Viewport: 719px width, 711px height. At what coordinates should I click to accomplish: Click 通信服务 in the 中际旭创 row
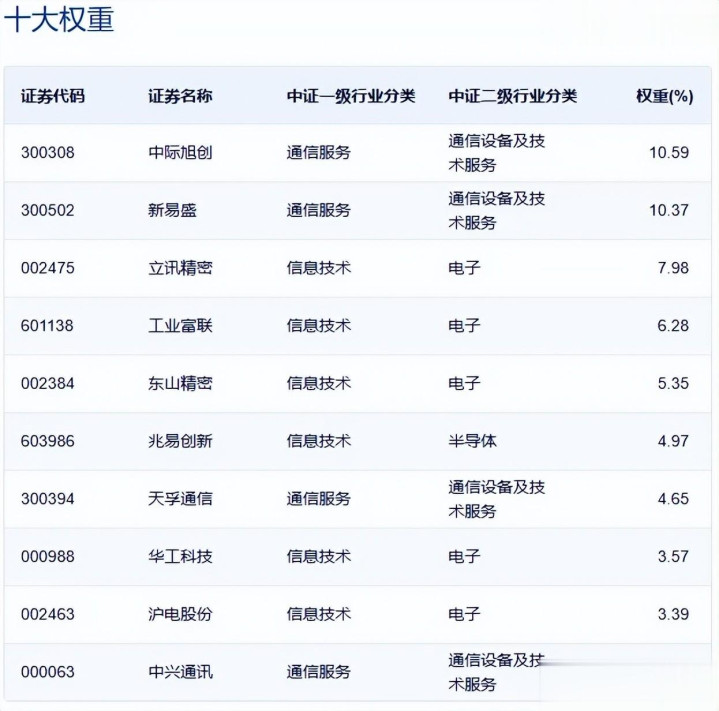point(319,152)
